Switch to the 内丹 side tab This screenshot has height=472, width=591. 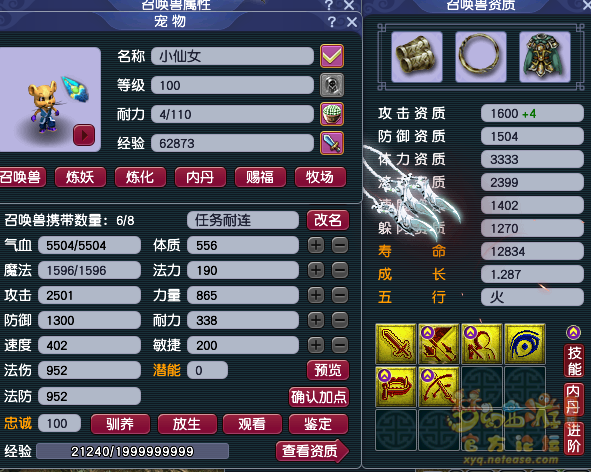tap(573, 399)
